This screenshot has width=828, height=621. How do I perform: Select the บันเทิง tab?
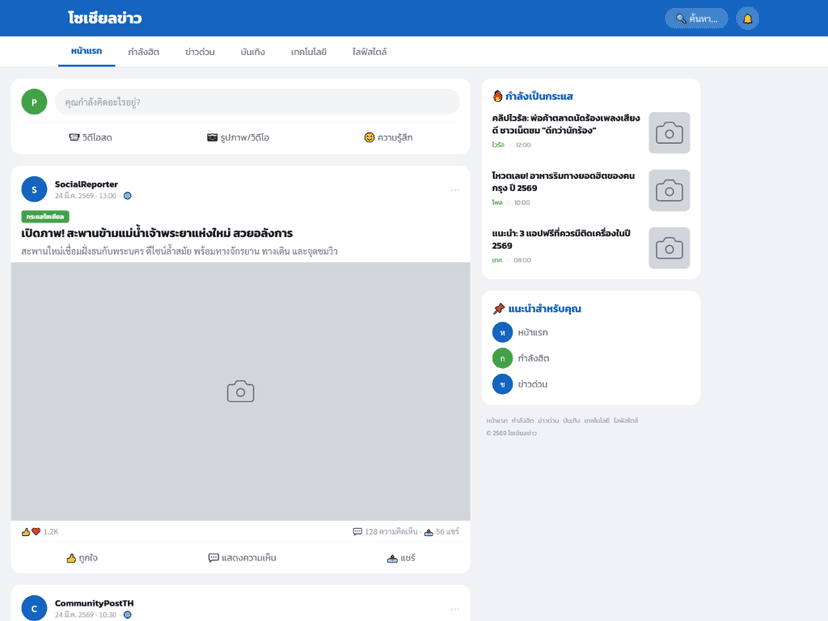(253, 52)
